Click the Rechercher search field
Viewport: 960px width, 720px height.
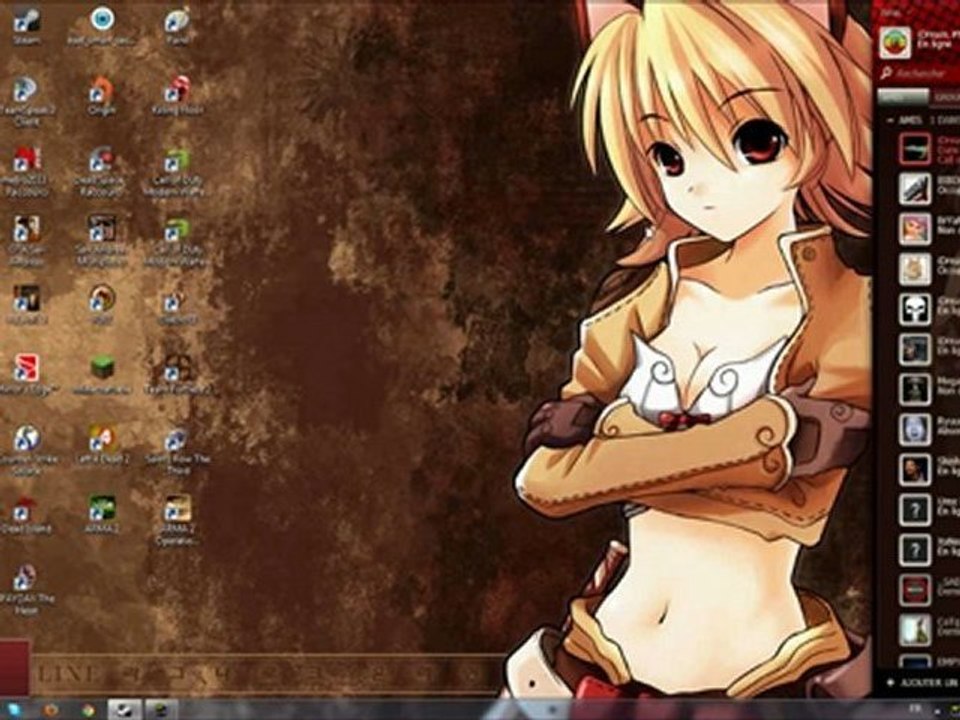(x=919, y=73)
